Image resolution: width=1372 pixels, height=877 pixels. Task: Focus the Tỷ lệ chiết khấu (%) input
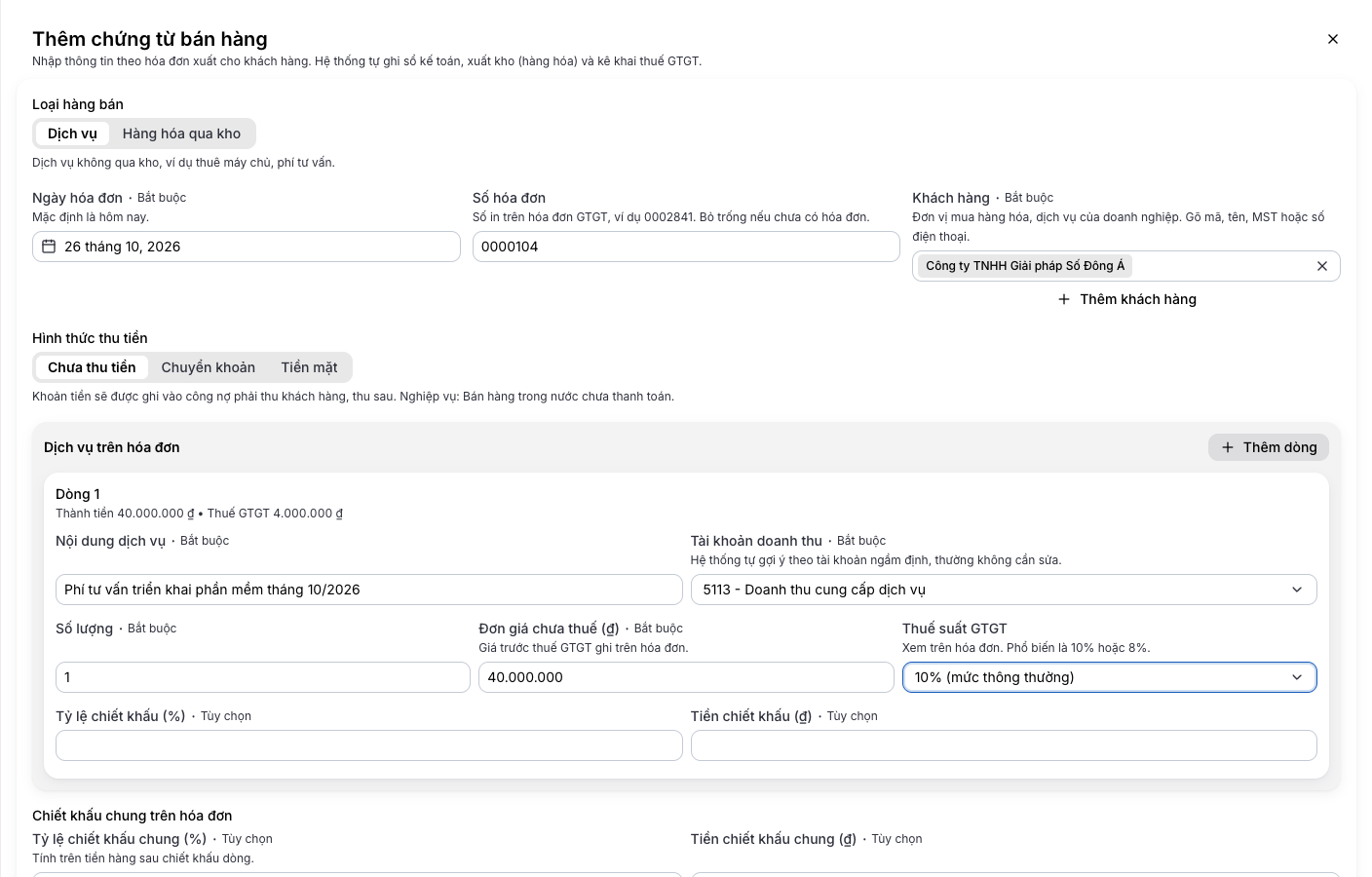(x=369, y=745)
